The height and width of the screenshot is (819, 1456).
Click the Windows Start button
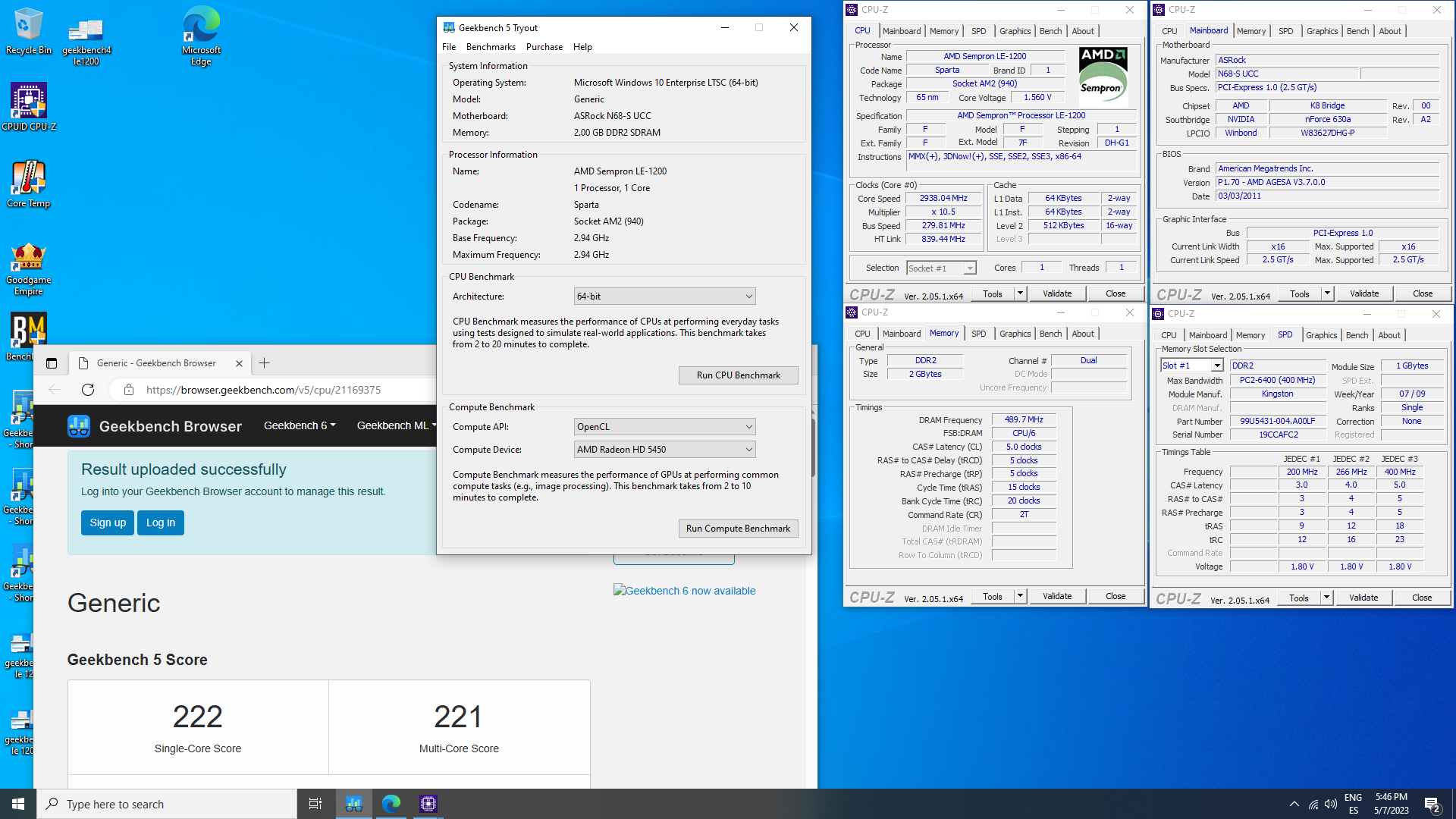(18, 804)
